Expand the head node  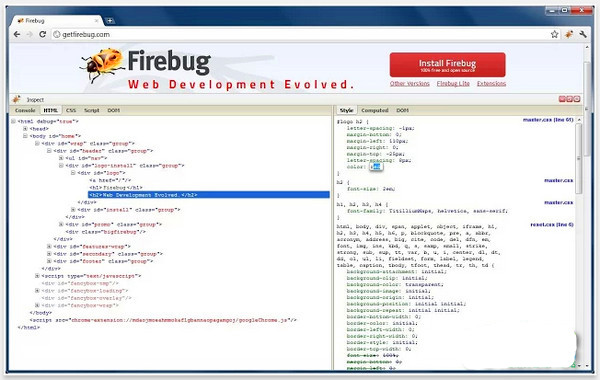point(25,129)
